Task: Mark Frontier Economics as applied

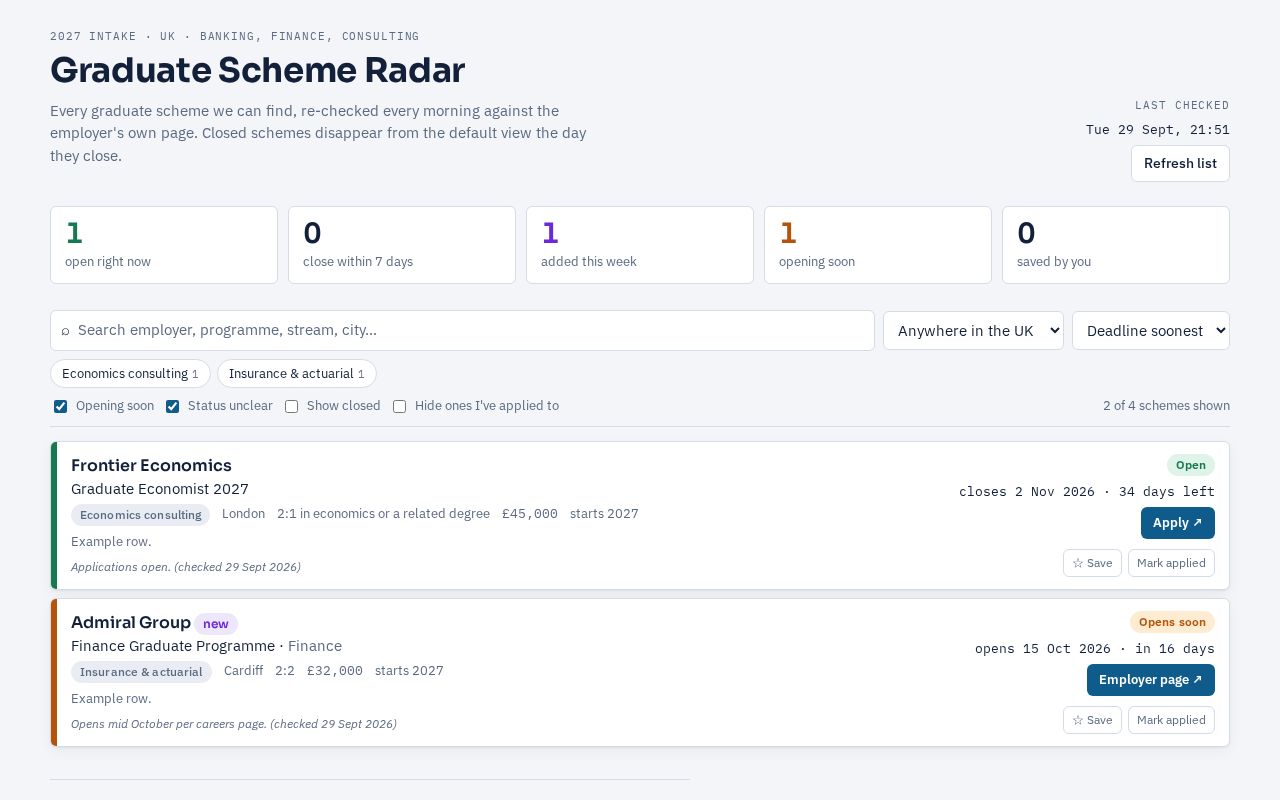Action: (x=1171, y=563)
